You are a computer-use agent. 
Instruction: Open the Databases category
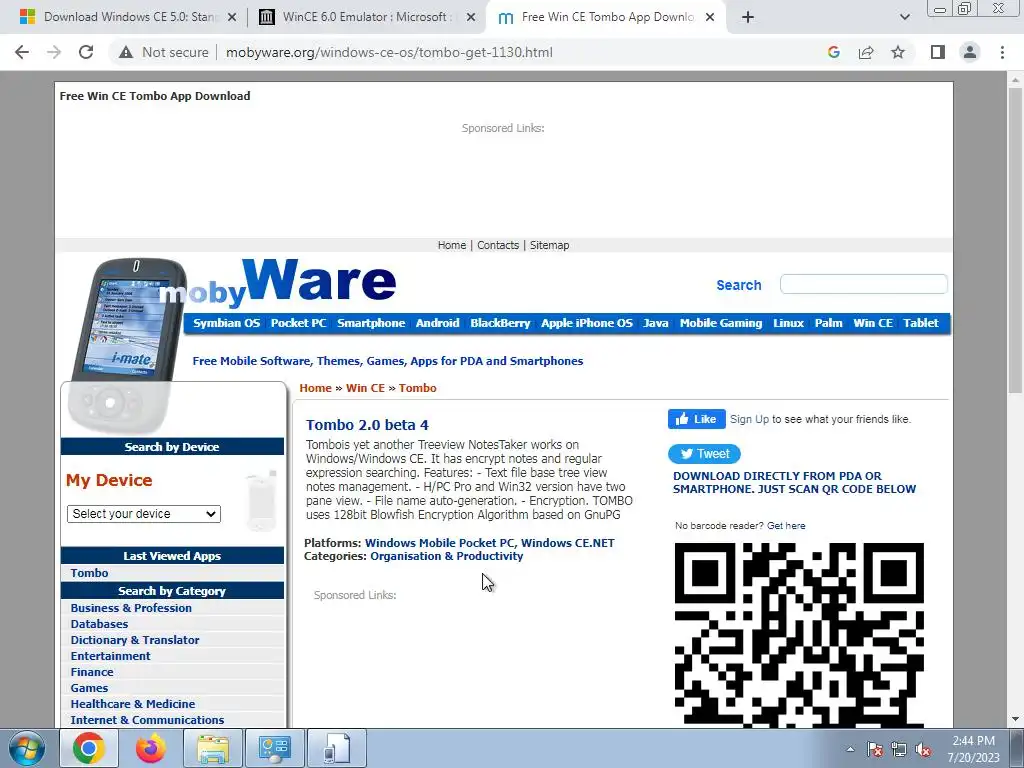(99, 624)
